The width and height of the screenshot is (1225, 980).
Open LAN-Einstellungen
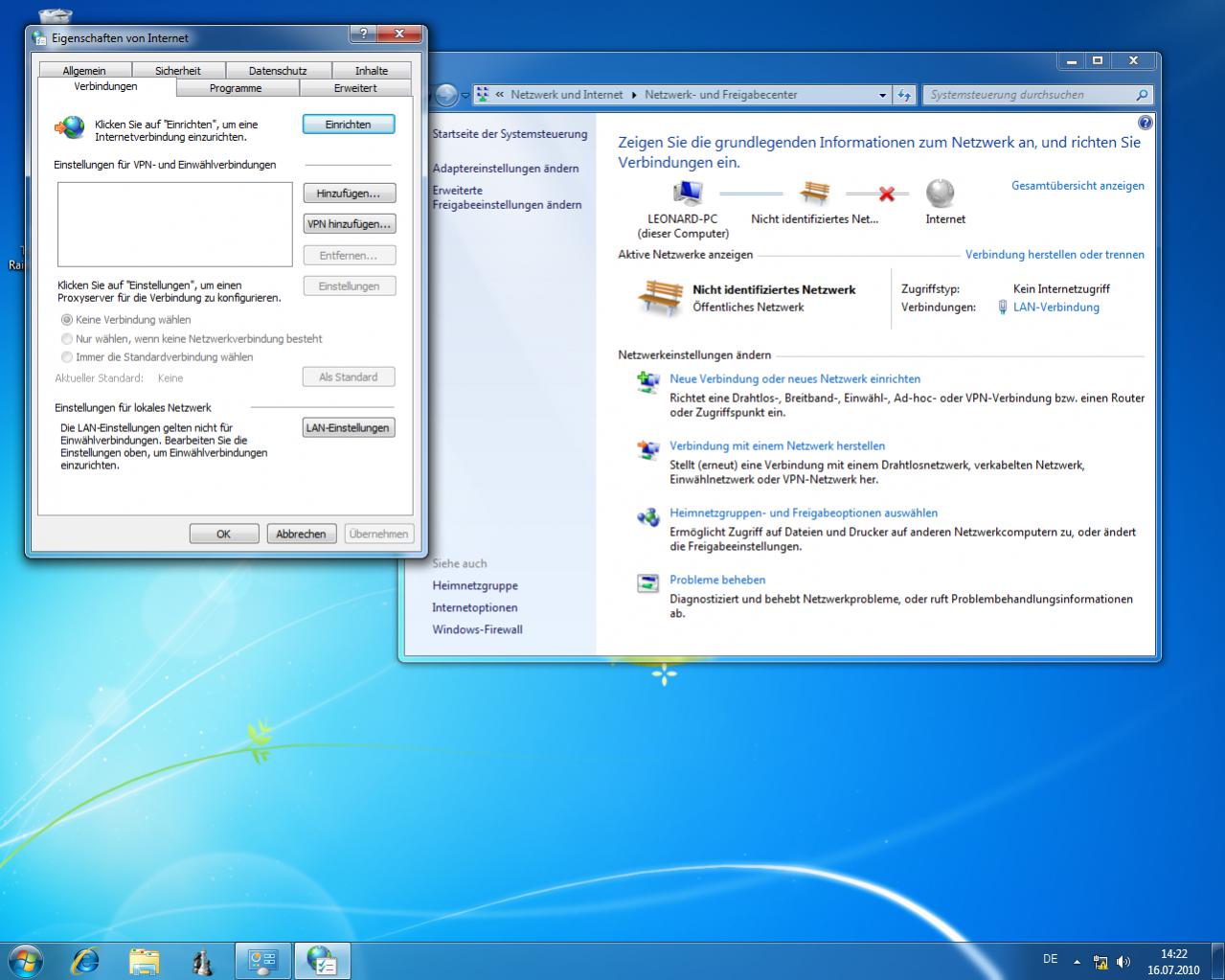[x=349, y=428]
